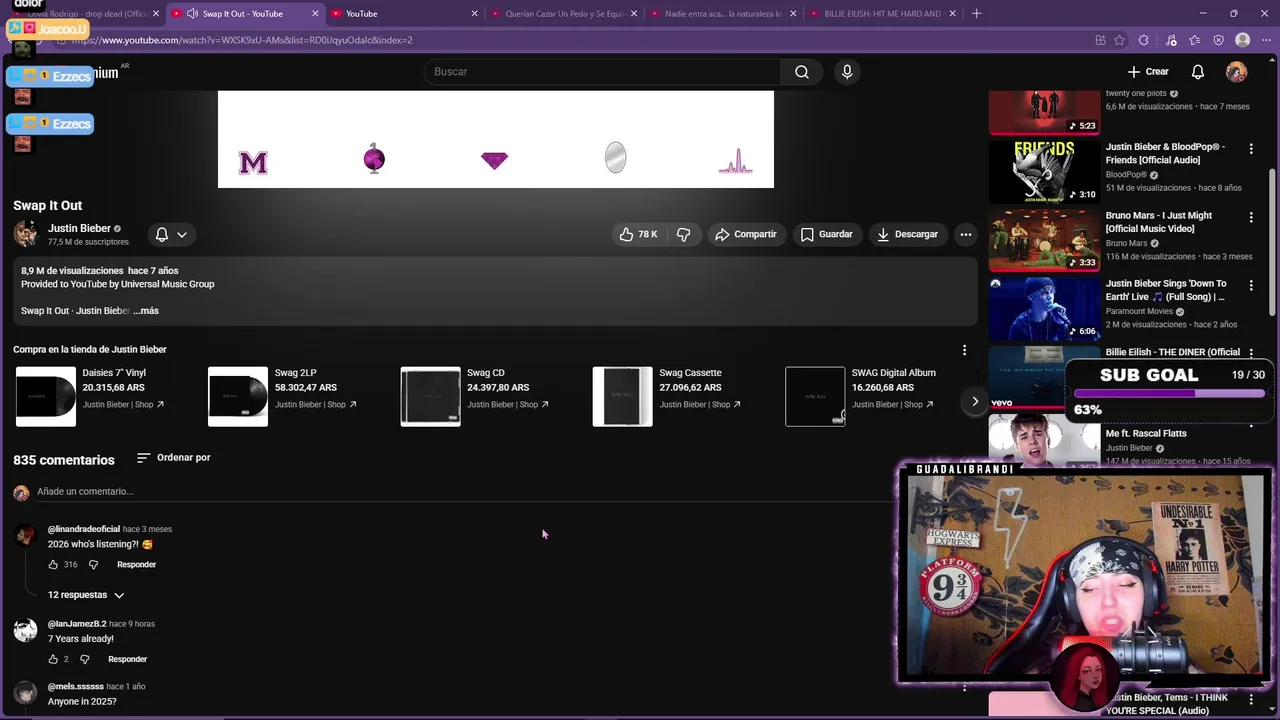Screen dimensions: 1280x720
Task: Open YouTube account avatar menu
Action: pyautogui.click(x=1237, y=72)
